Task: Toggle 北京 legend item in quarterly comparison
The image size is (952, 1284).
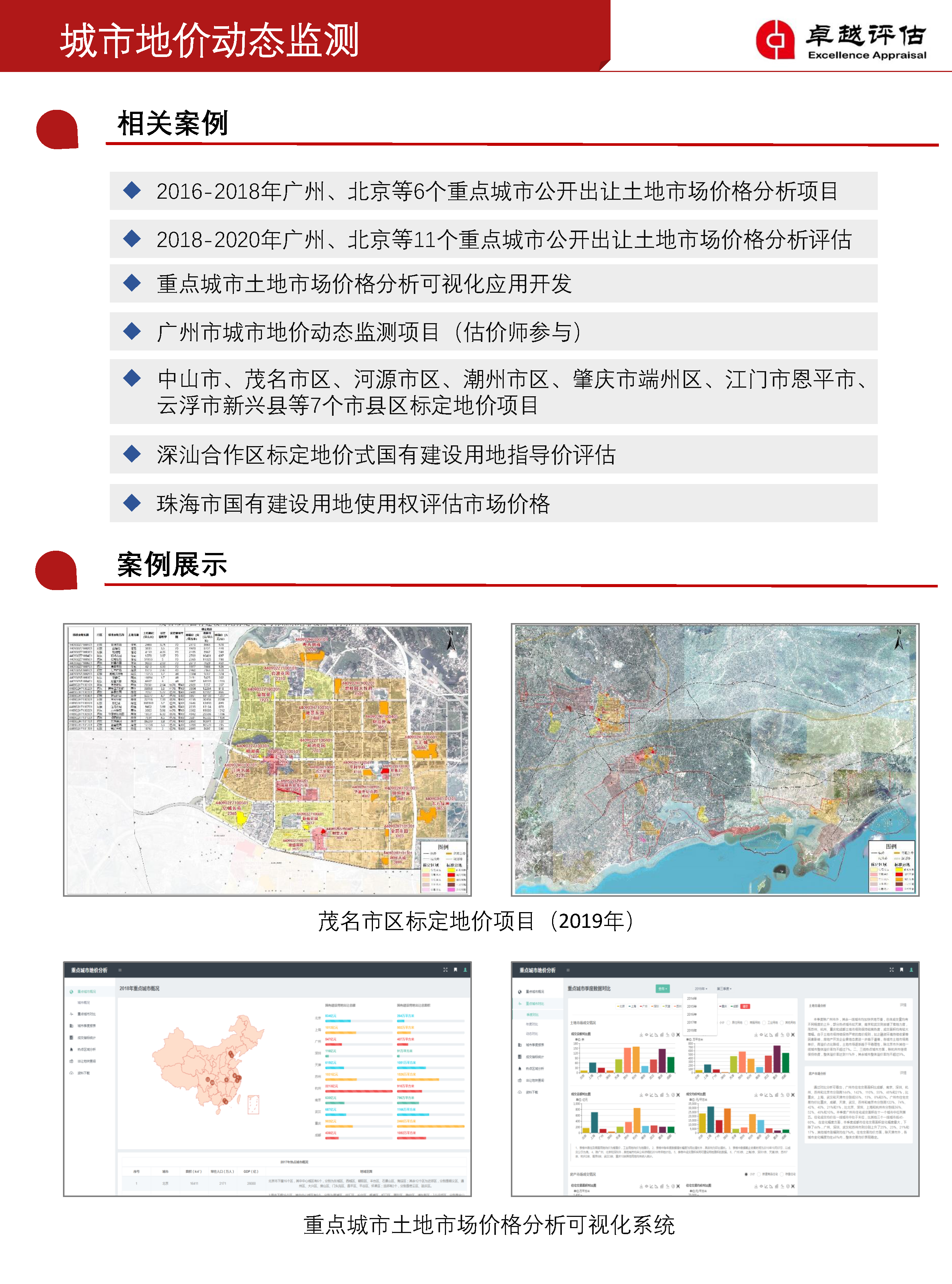Action: (621, 1007)
